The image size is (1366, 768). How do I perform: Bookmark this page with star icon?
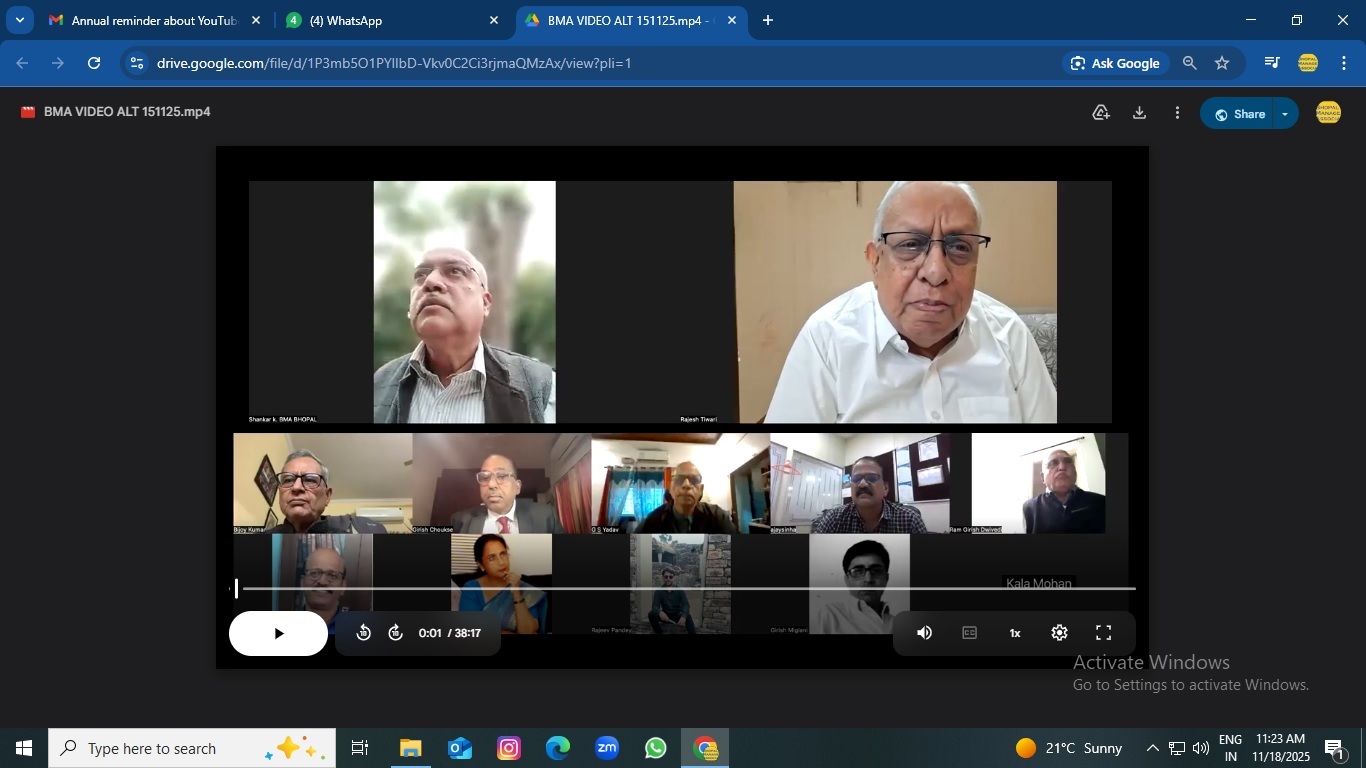(1222, 63)
